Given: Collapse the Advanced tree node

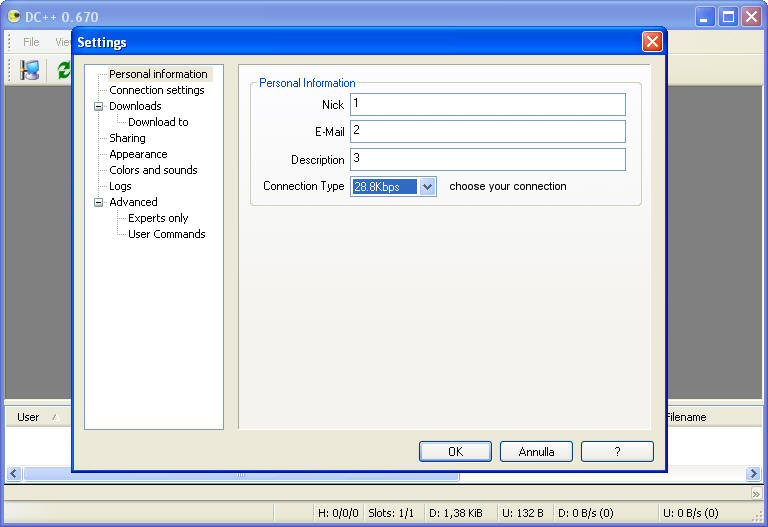Looking at the screenshot, I should tap(99, 202).
